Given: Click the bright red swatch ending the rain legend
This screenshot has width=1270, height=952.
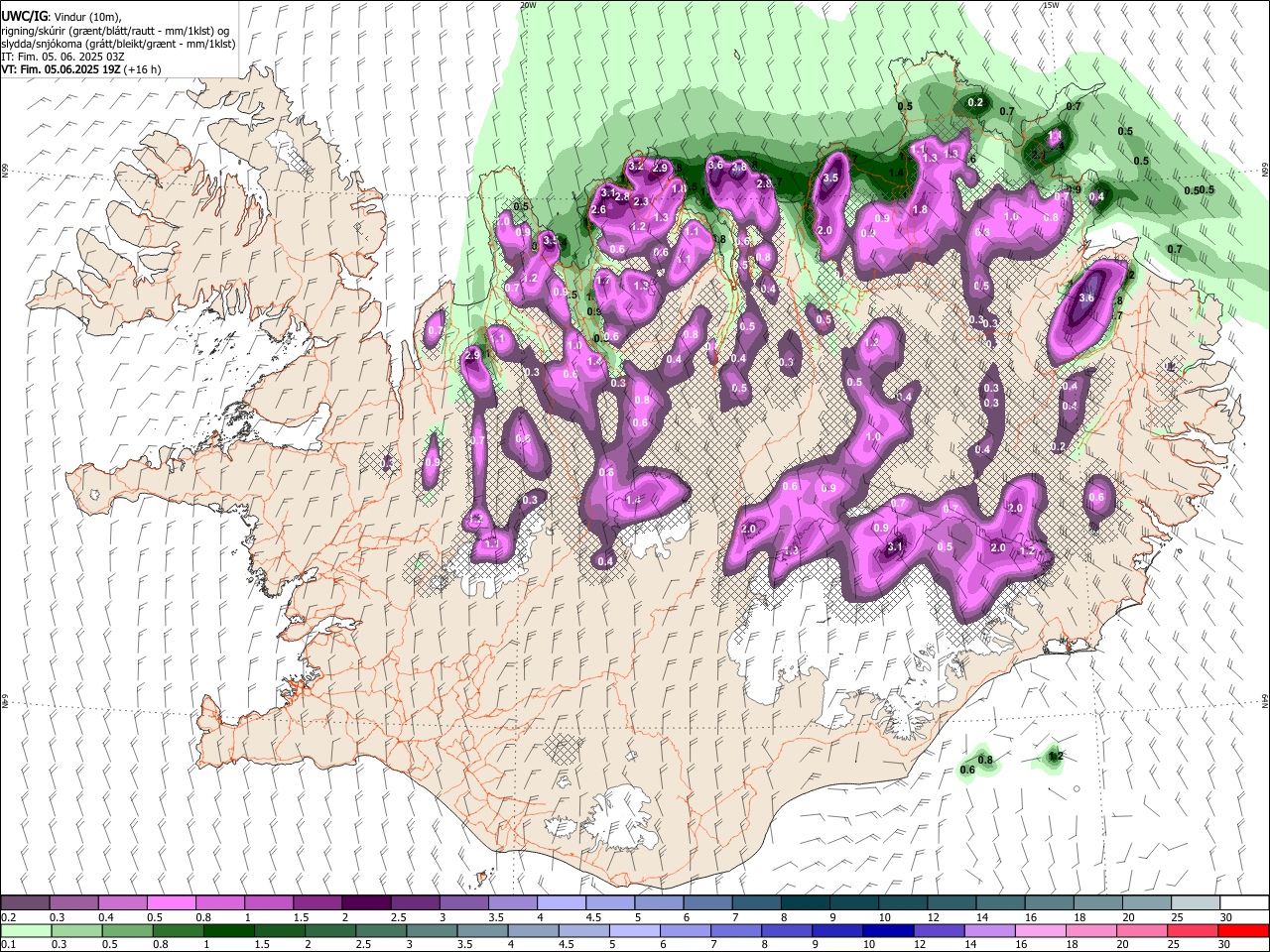Looking at the screenshot, I should click(x=1243, y=930).
